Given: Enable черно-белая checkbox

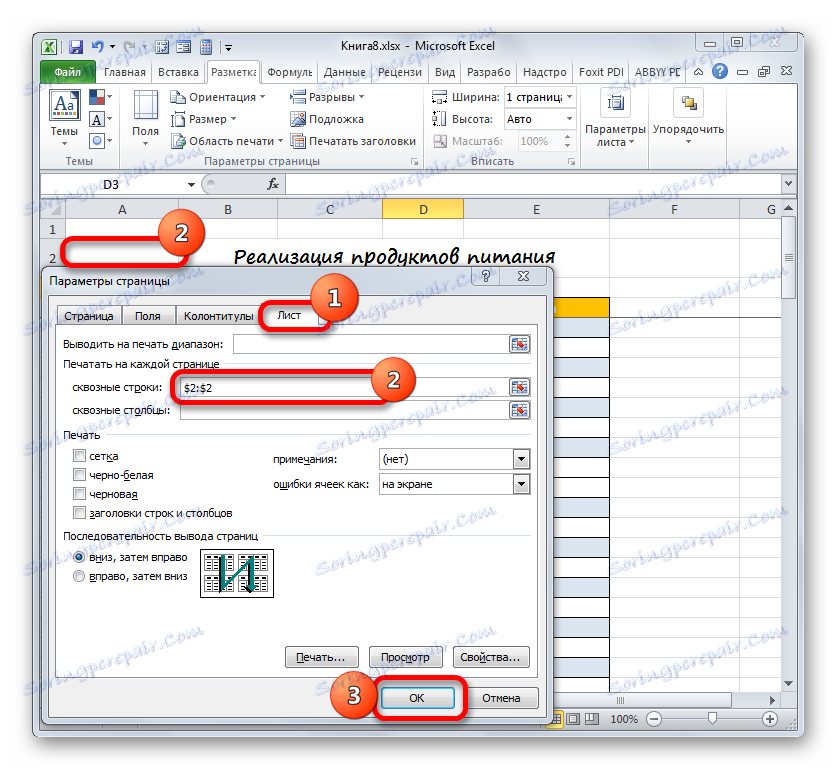Looking at the screenshot, I should pos(79,475).
